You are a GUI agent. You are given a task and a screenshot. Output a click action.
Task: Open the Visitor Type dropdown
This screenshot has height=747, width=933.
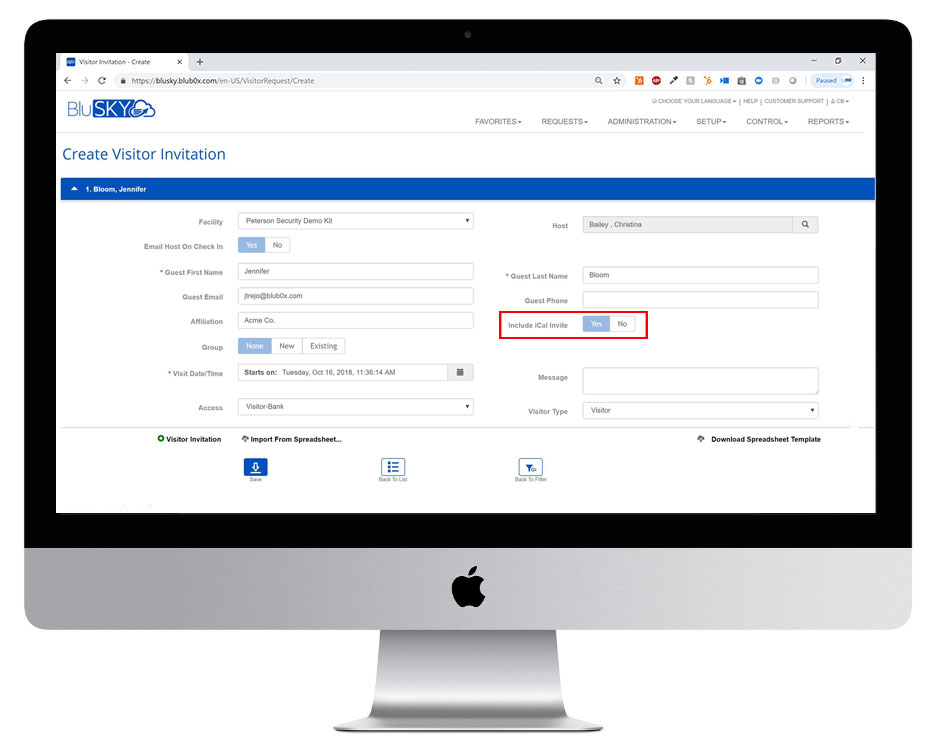pyautogui.click(x=700, y=410)
